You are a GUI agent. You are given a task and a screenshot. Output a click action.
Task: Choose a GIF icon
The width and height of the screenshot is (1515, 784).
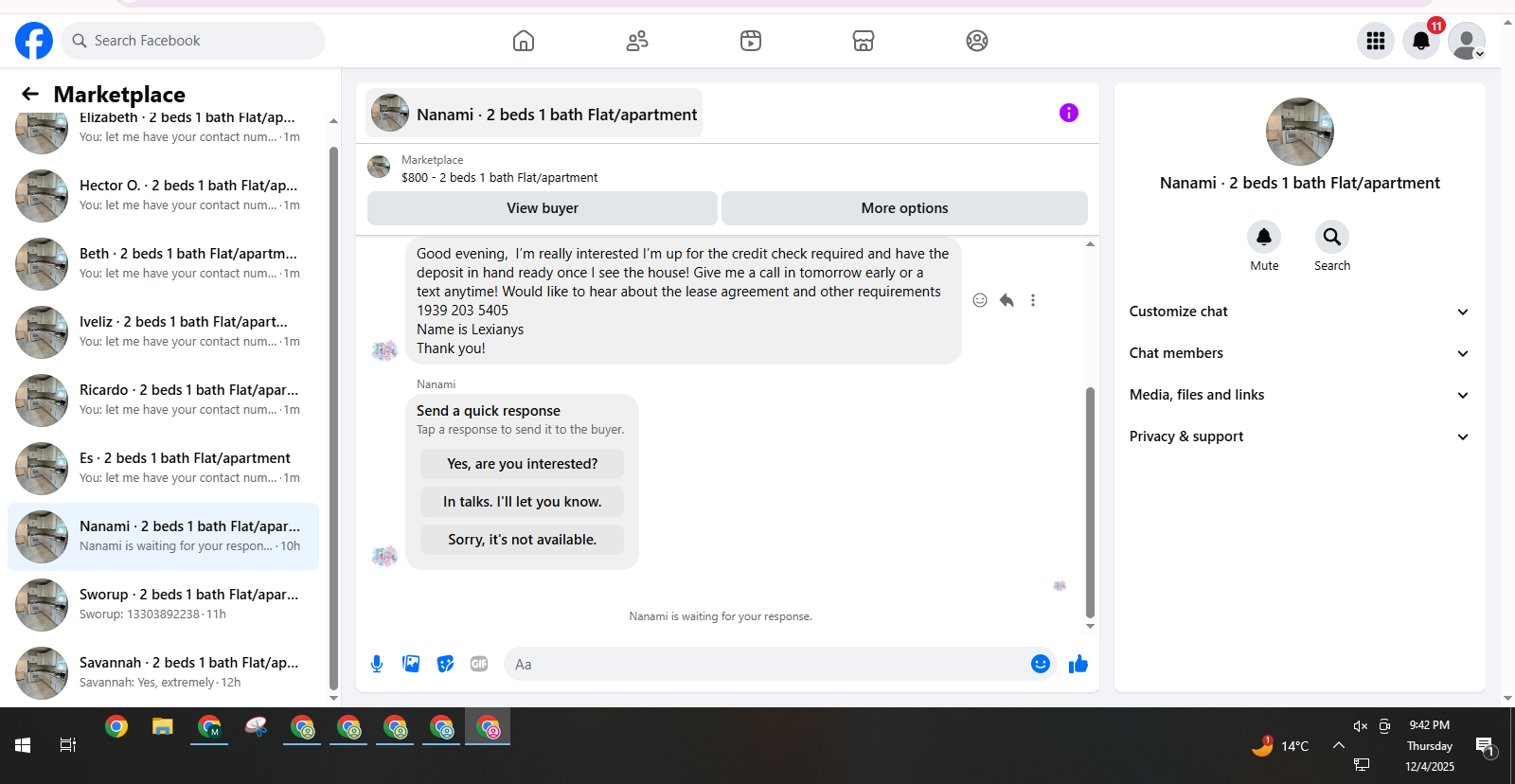(479, 664)
